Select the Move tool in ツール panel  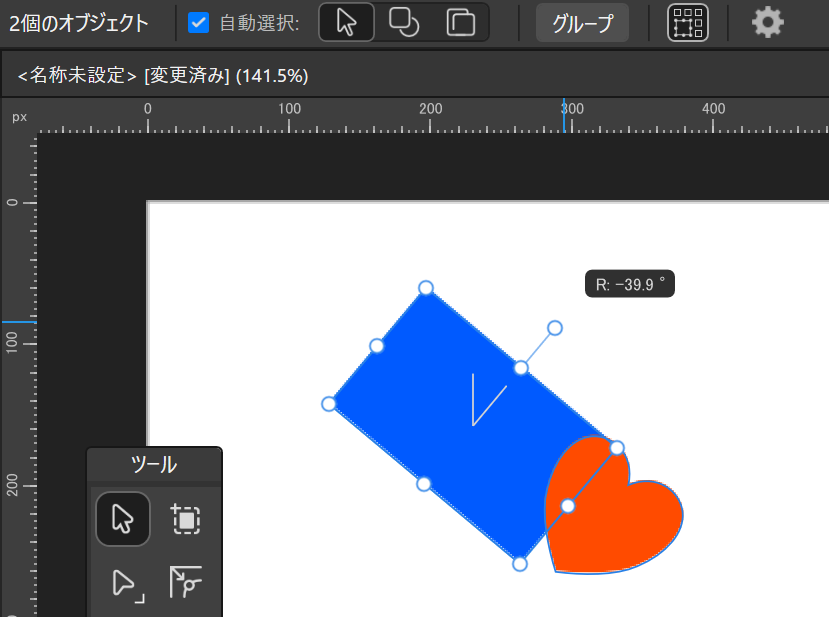(123, 519)
